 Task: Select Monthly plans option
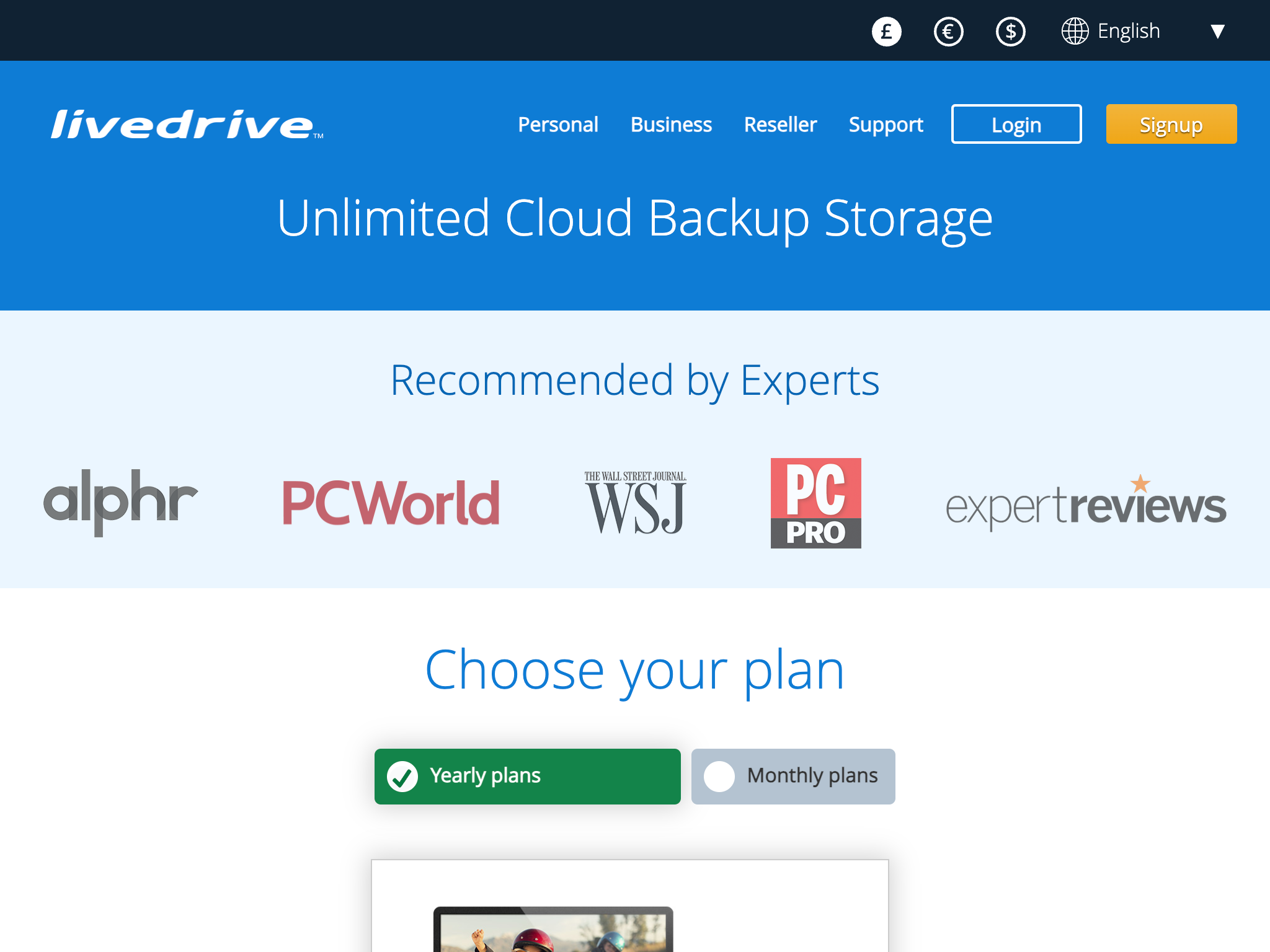pos(793,776)
